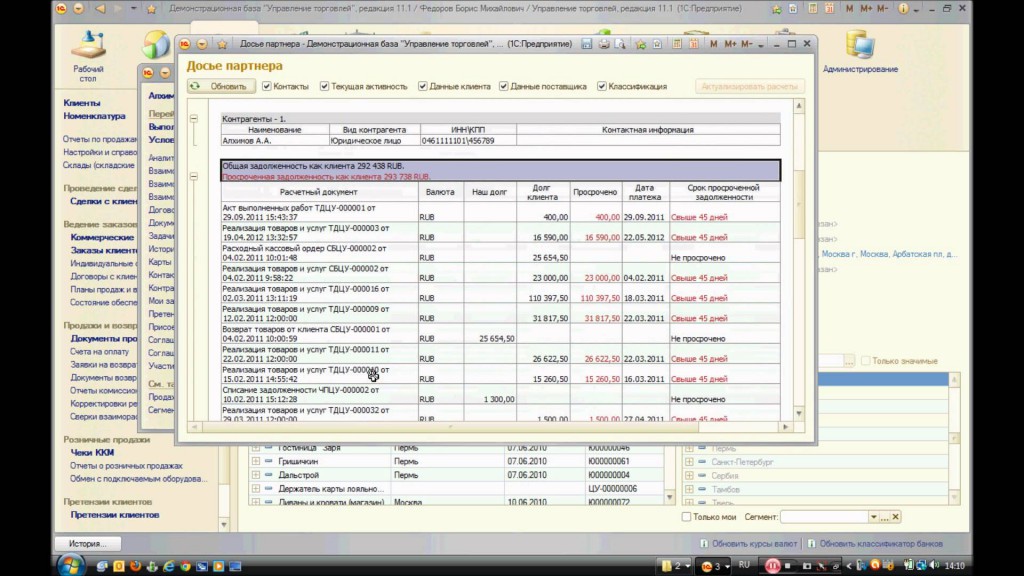
Task: Switch keyboard language via RU indicator
Action: [744, 565]
